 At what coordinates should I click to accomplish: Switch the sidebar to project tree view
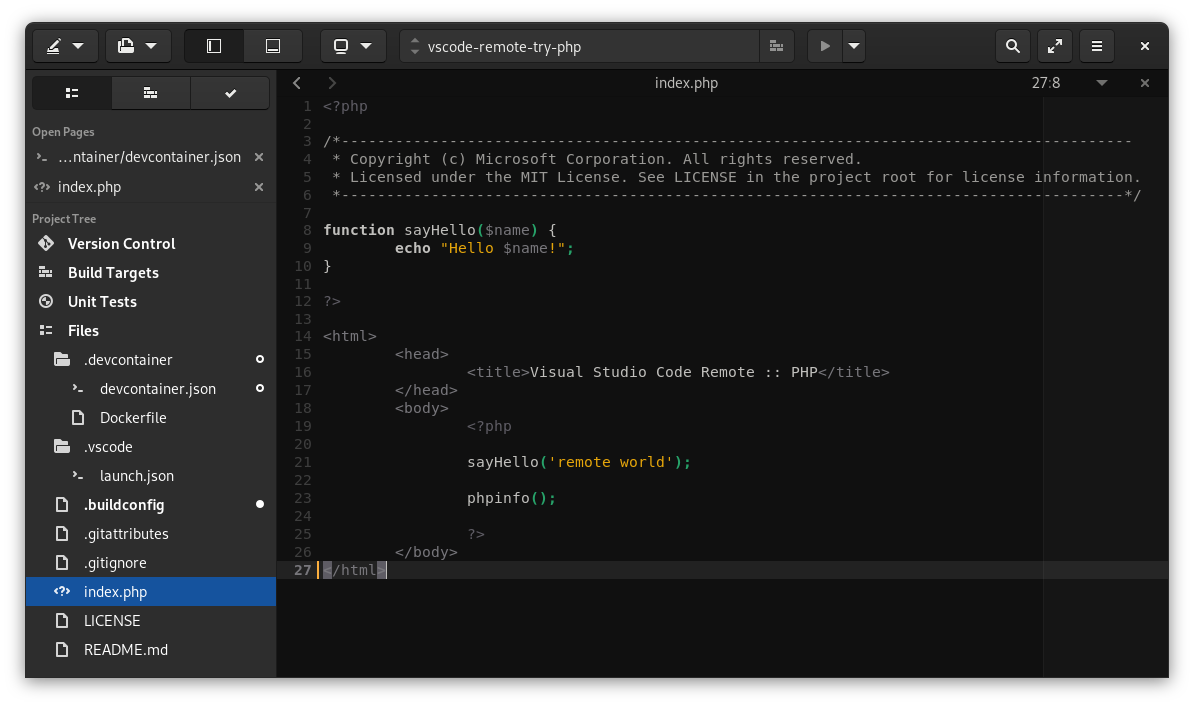coord(150,93)
